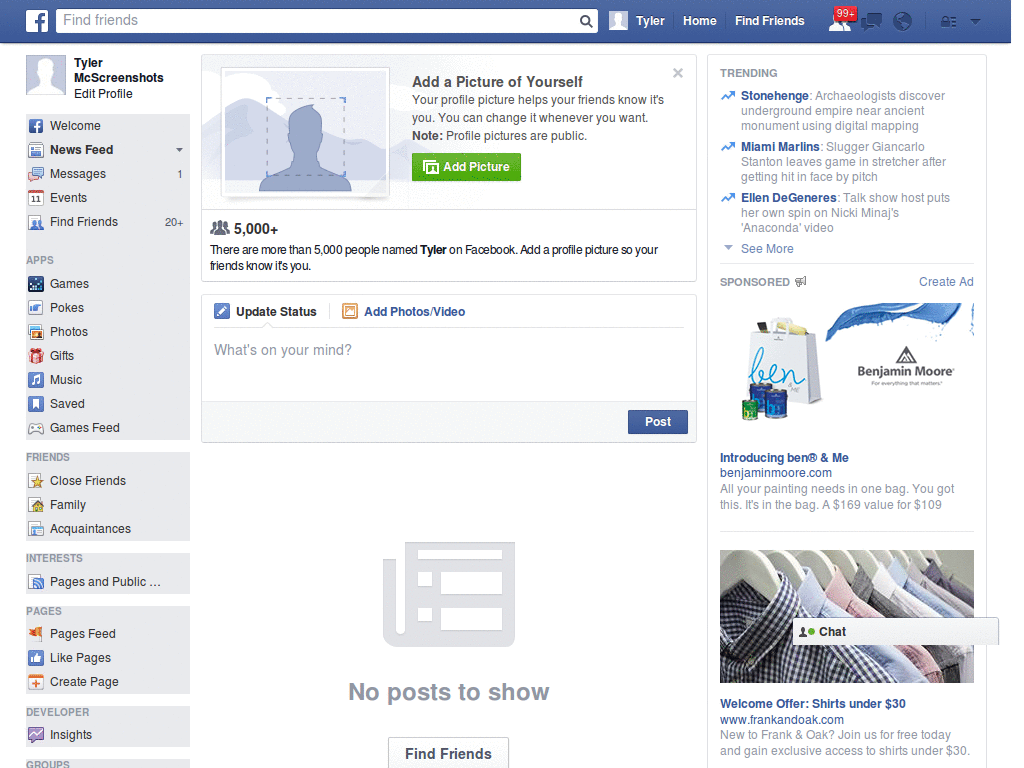Click the blue Post button
Image resolution: width=1024 pixels, height=768 pixels.
tap(658, 422)
